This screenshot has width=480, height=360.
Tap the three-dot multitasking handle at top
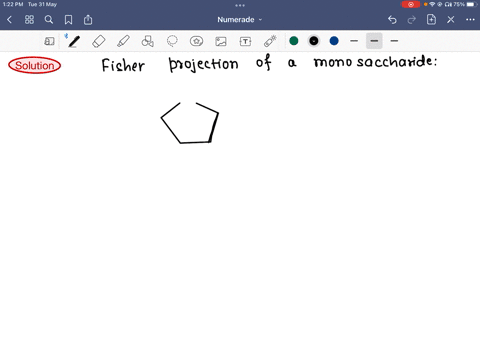coord(240,5)
